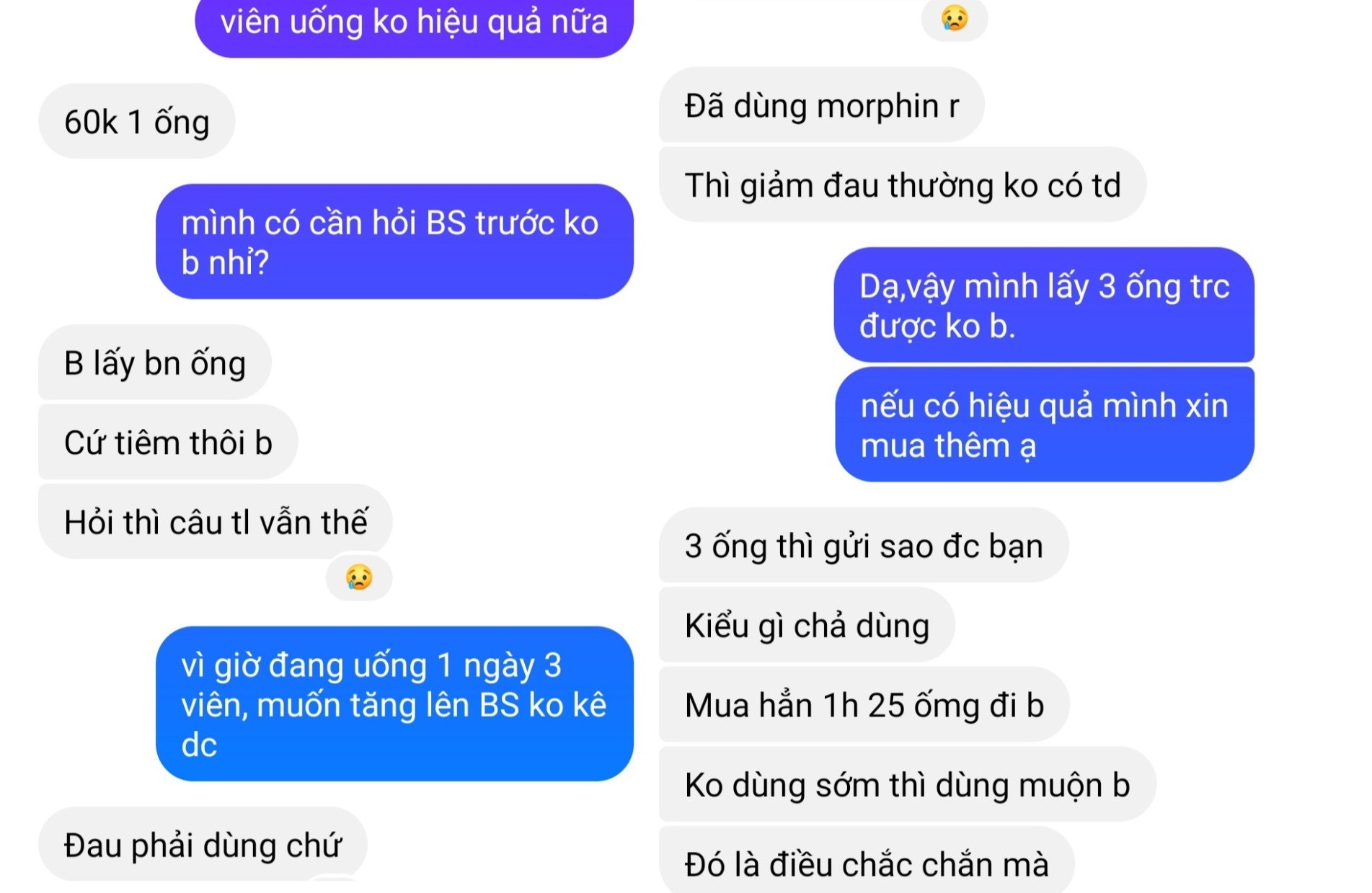Tap the 'B lấy bn ống' message
This screenshot has height=893, width=1372.
click(155, 362)
